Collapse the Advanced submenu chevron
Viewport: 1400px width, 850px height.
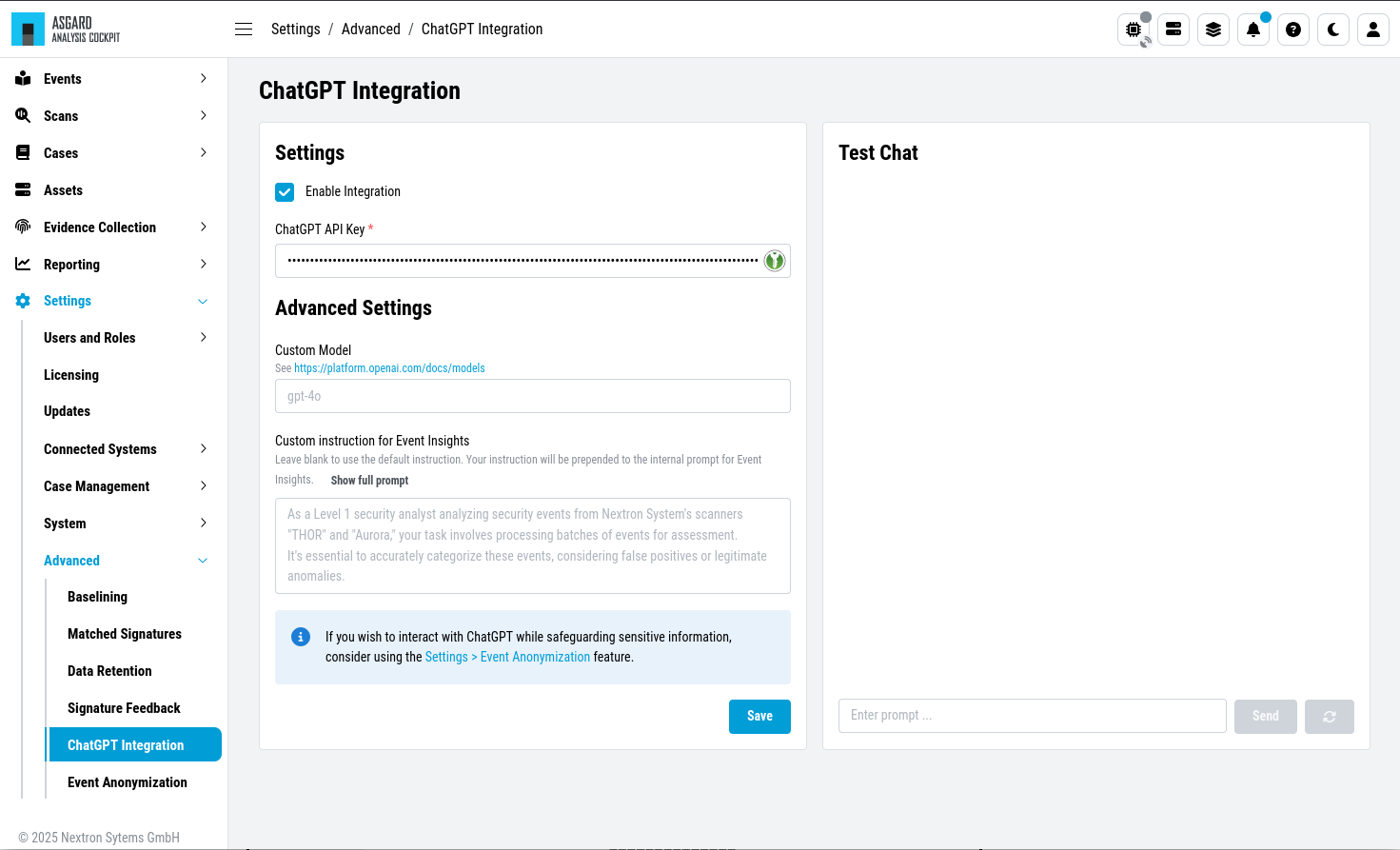click(x=203, y=561)
